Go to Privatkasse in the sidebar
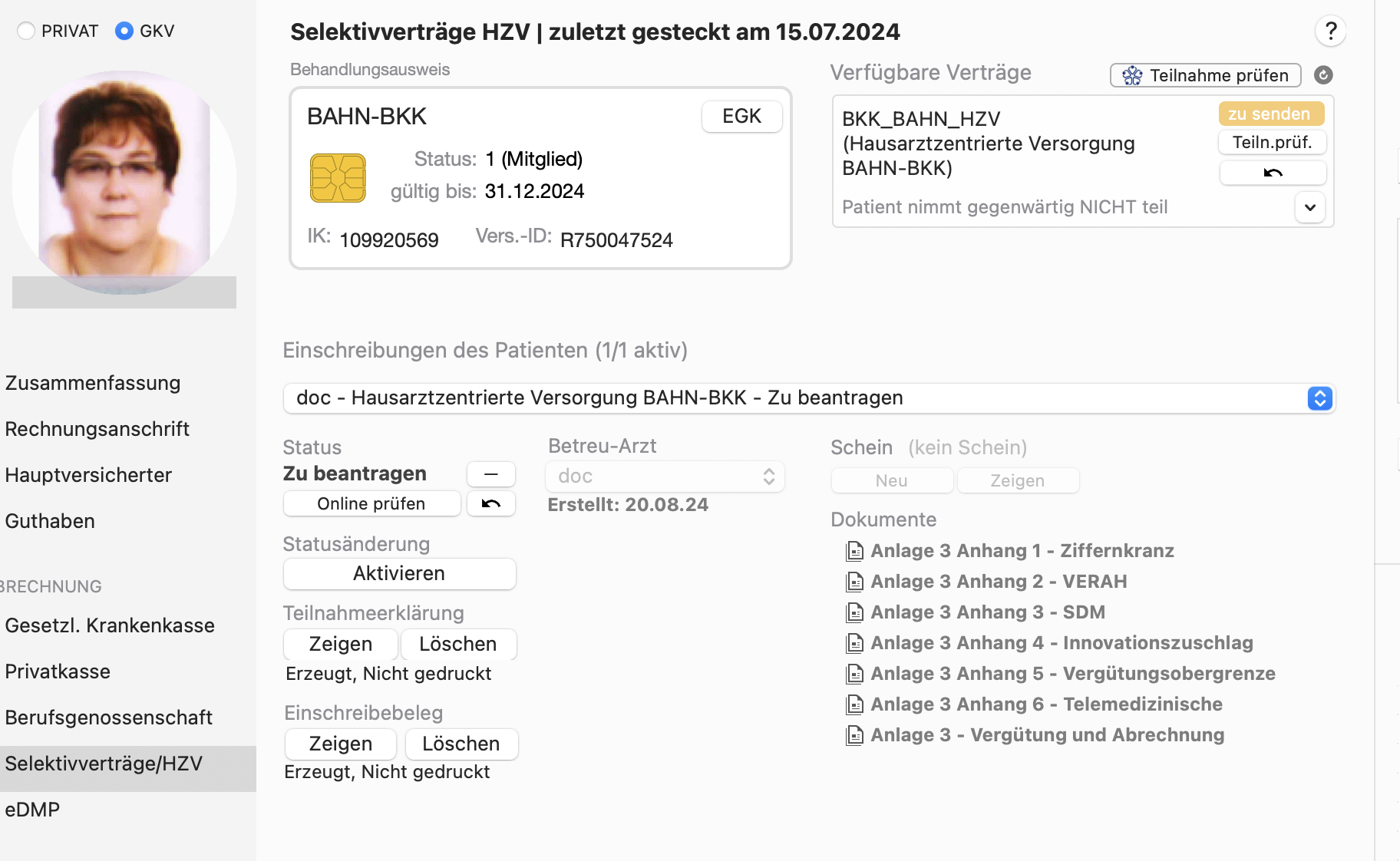Image resolution: width=1400 pixels, height=861 pixels. 58,671
